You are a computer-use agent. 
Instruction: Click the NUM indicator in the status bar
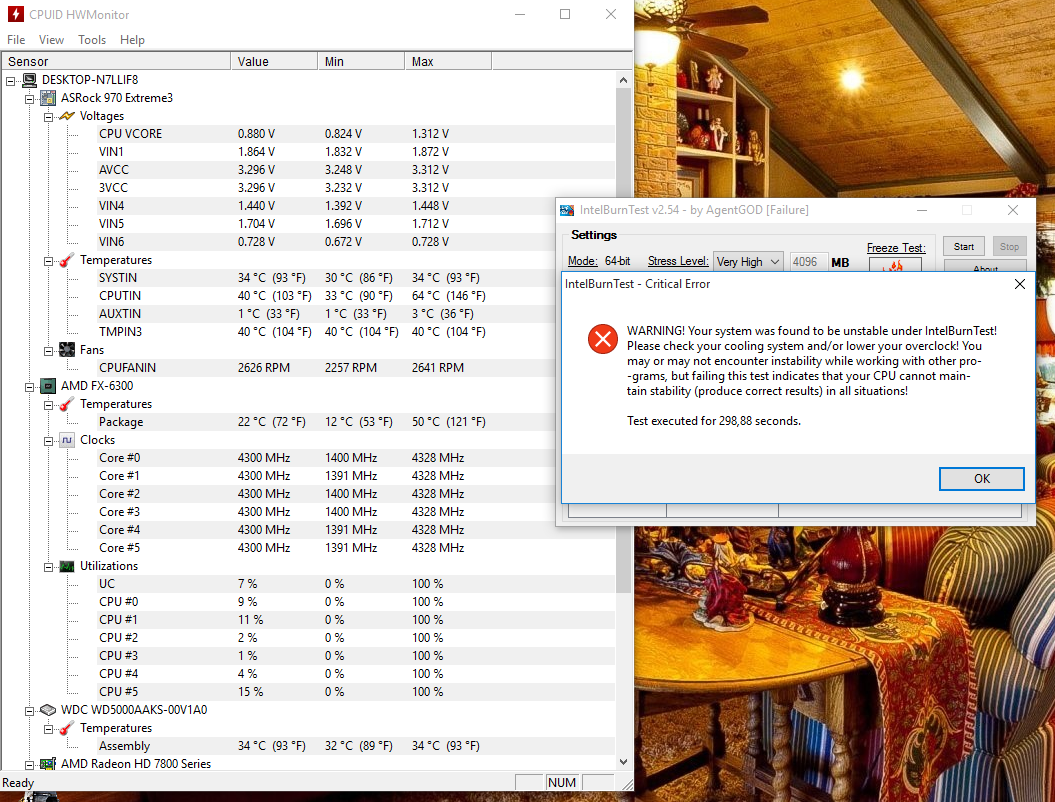click(x=562, y=782)
